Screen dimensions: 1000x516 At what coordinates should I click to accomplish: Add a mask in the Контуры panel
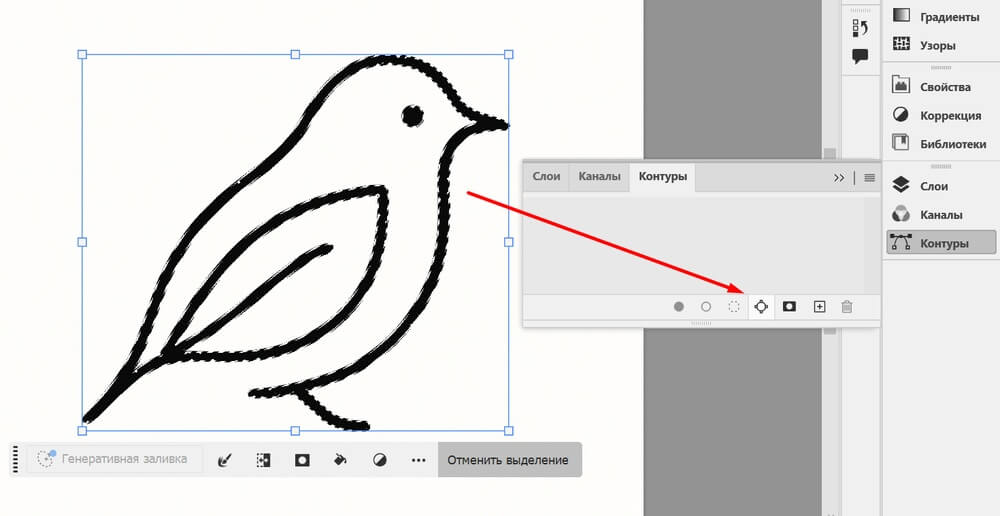[x=789, y=307]
